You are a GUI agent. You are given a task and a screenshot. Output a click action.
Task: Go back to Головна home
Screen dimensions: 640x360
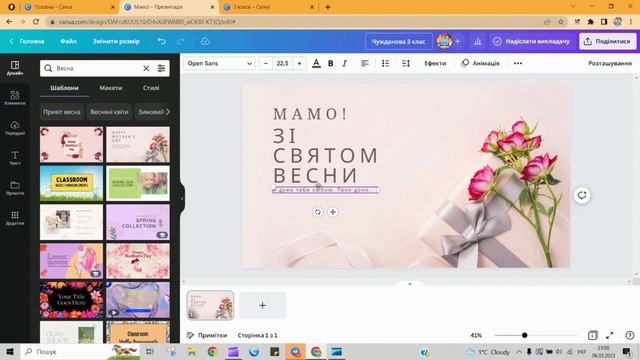click(27, 41)
